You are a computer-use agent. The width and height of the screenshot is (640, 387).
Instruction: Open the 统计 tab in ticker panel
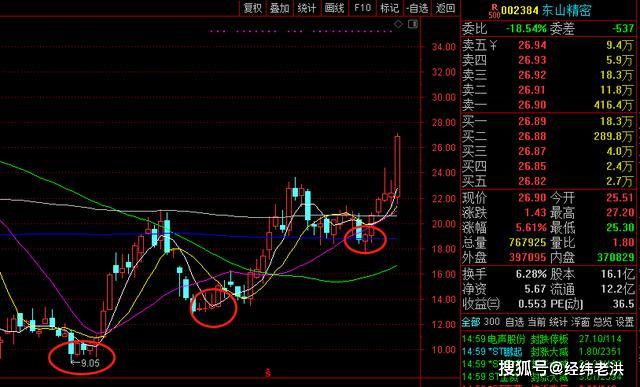(558, 322)
